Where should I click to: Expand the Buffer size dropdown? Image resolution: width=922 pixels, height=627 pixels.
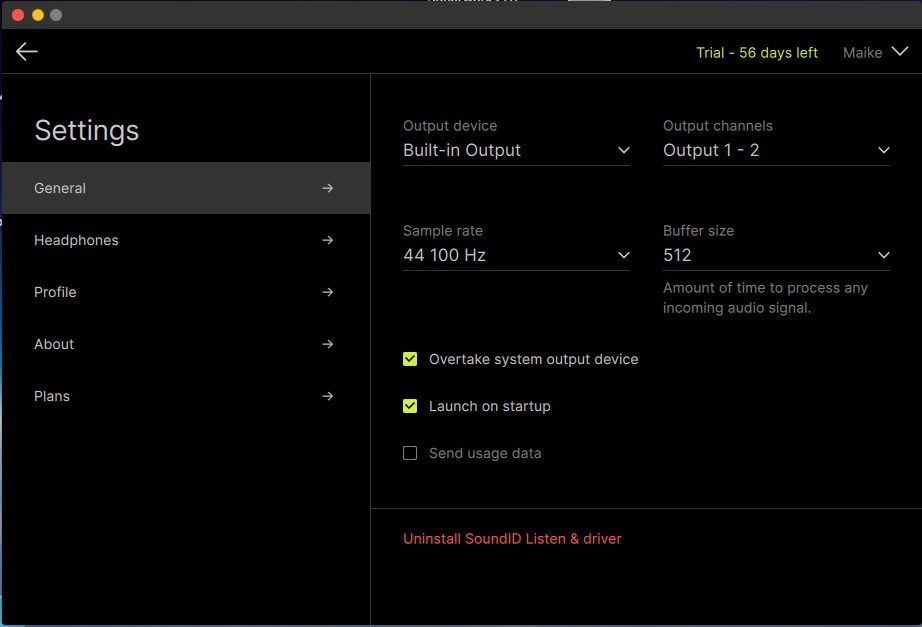[x=776, y=255]
